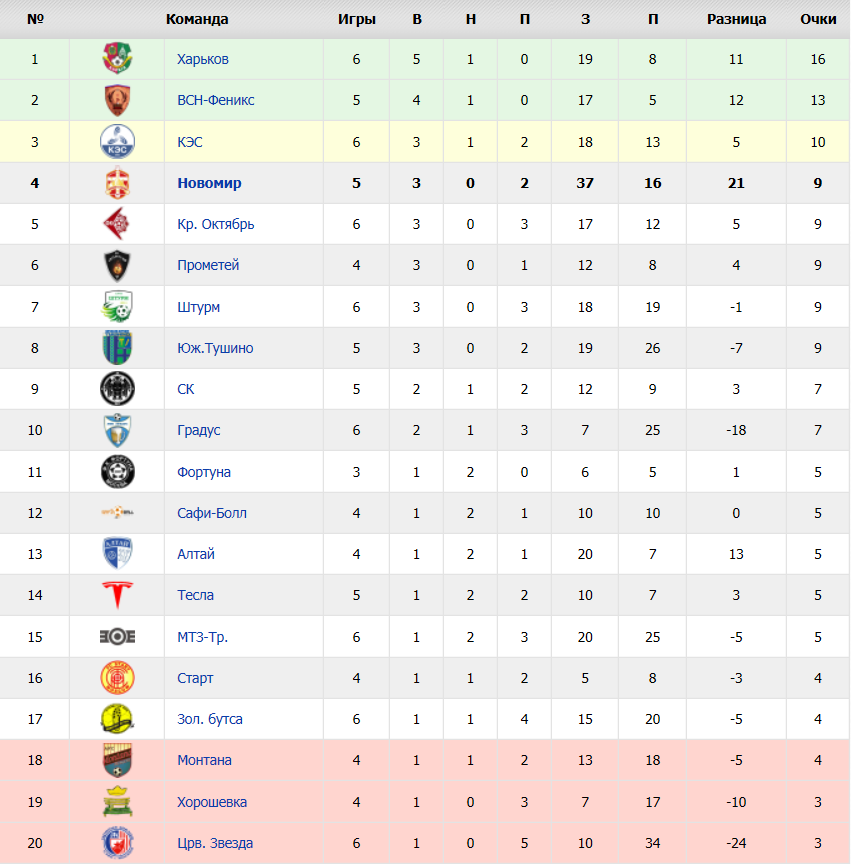851x864 pixels.
Task: Open the Кр. Октябрь team link
Action: tap(216, 224)
